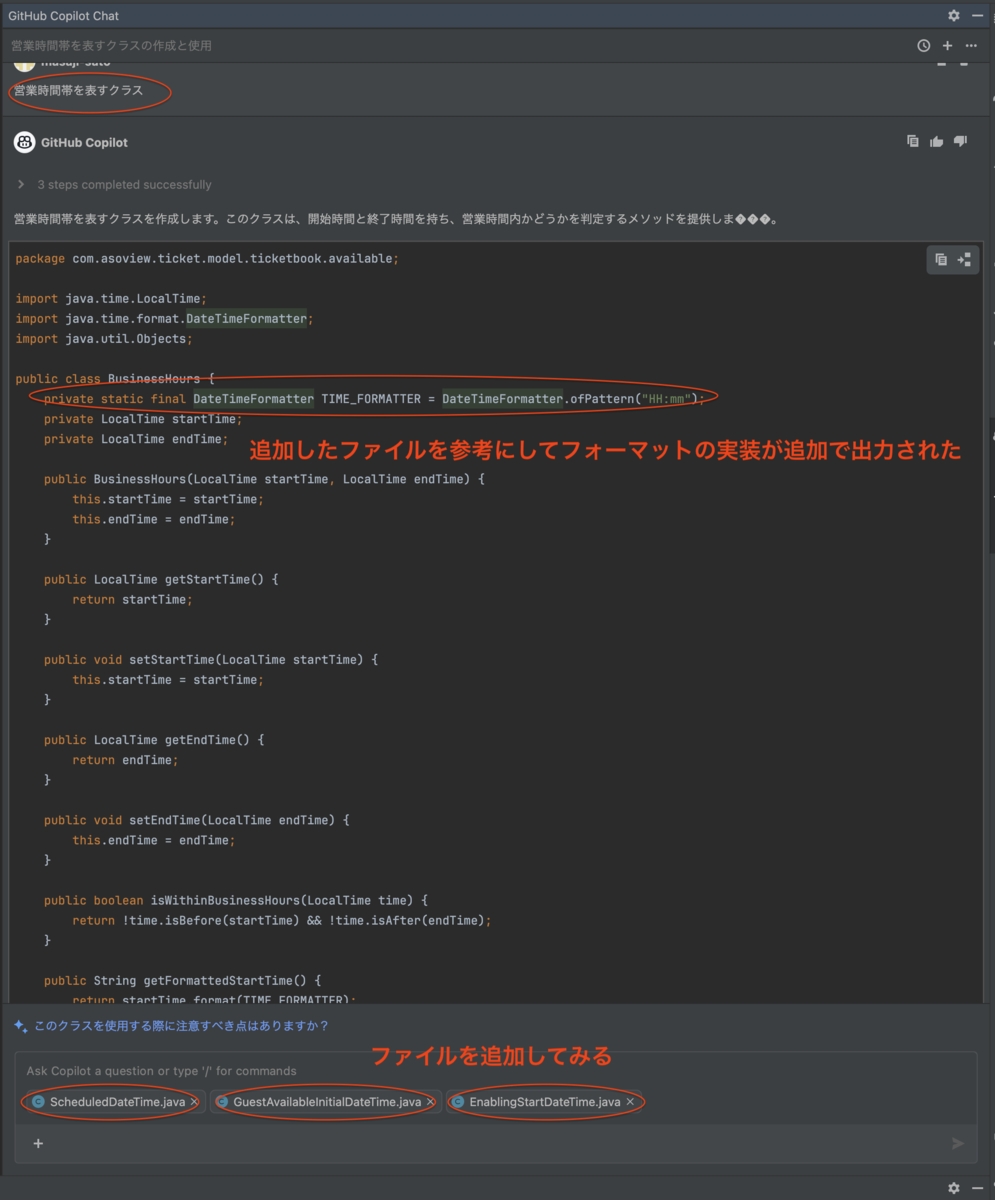Remove the EnablingStartDateTime.java attachment

click(630, 1102)
